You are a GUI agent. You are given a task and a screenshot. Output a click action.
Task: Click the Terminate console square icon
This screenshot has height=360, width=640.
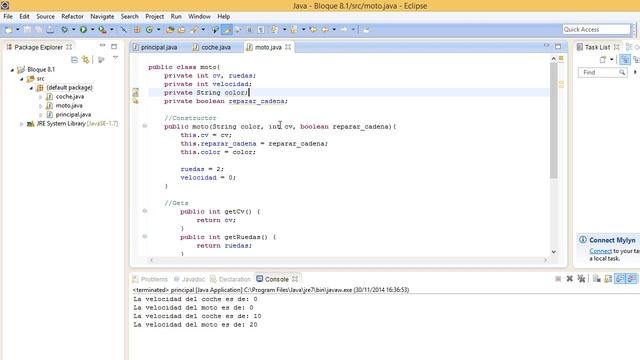(x=558, y=279)
